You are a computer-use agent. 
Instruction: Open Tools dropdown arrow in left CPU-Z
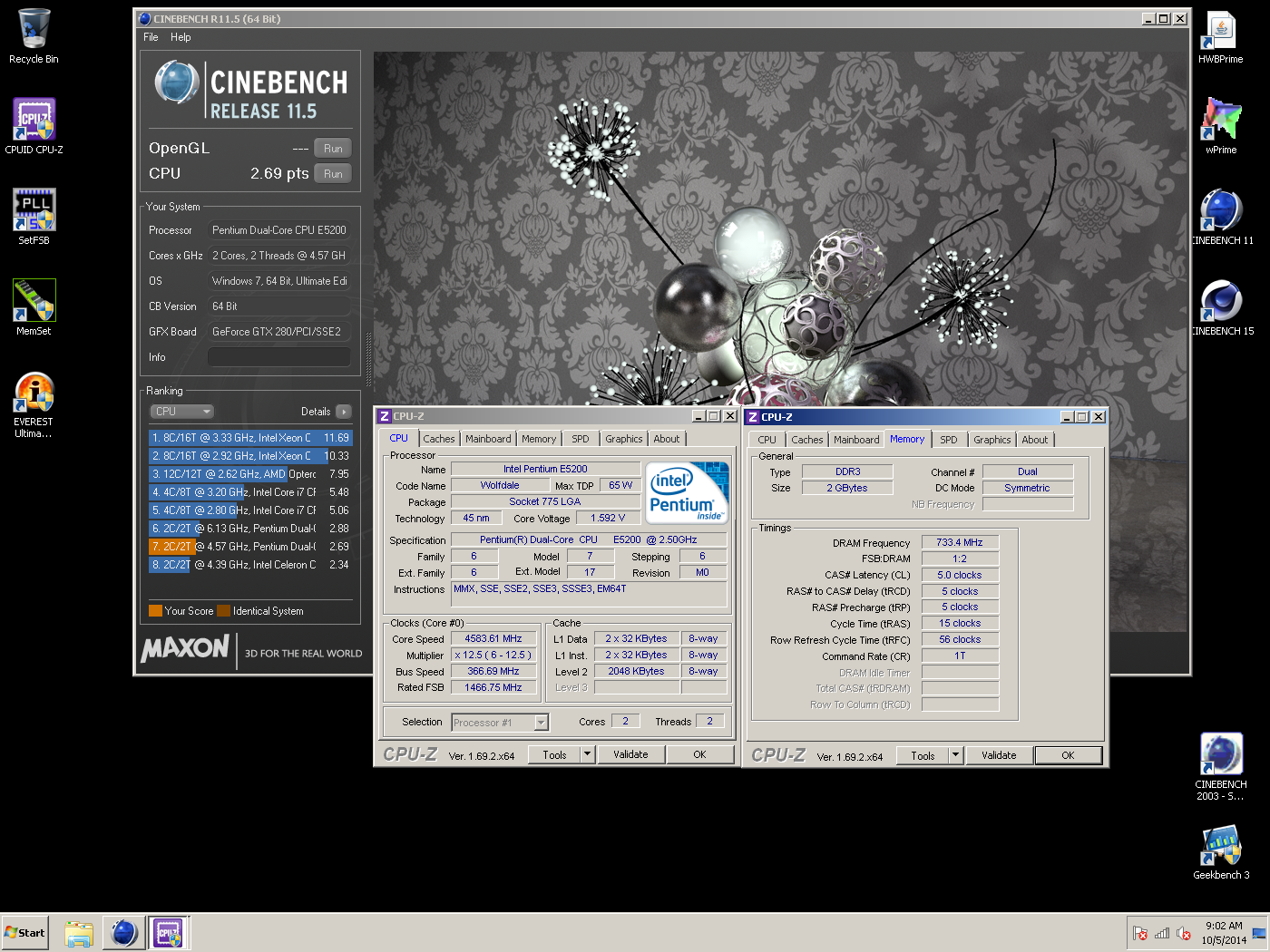(587, 753)
